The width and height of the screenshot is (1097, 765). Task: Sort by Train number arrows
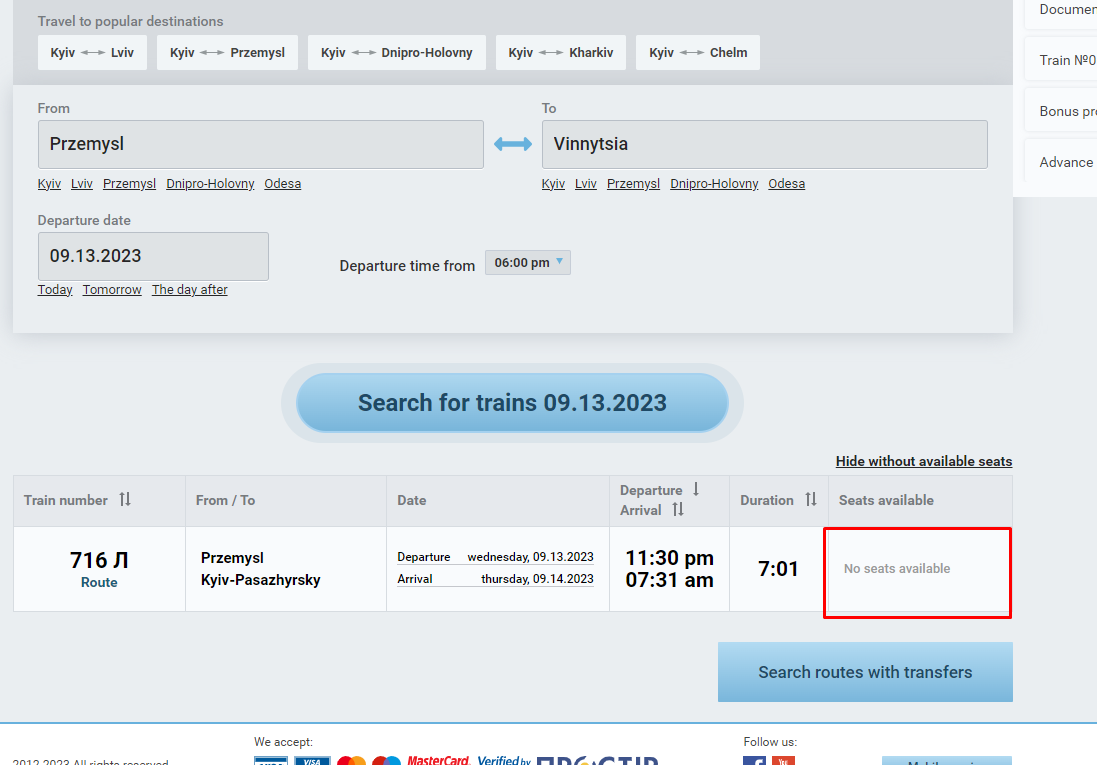tap(125, 500)
